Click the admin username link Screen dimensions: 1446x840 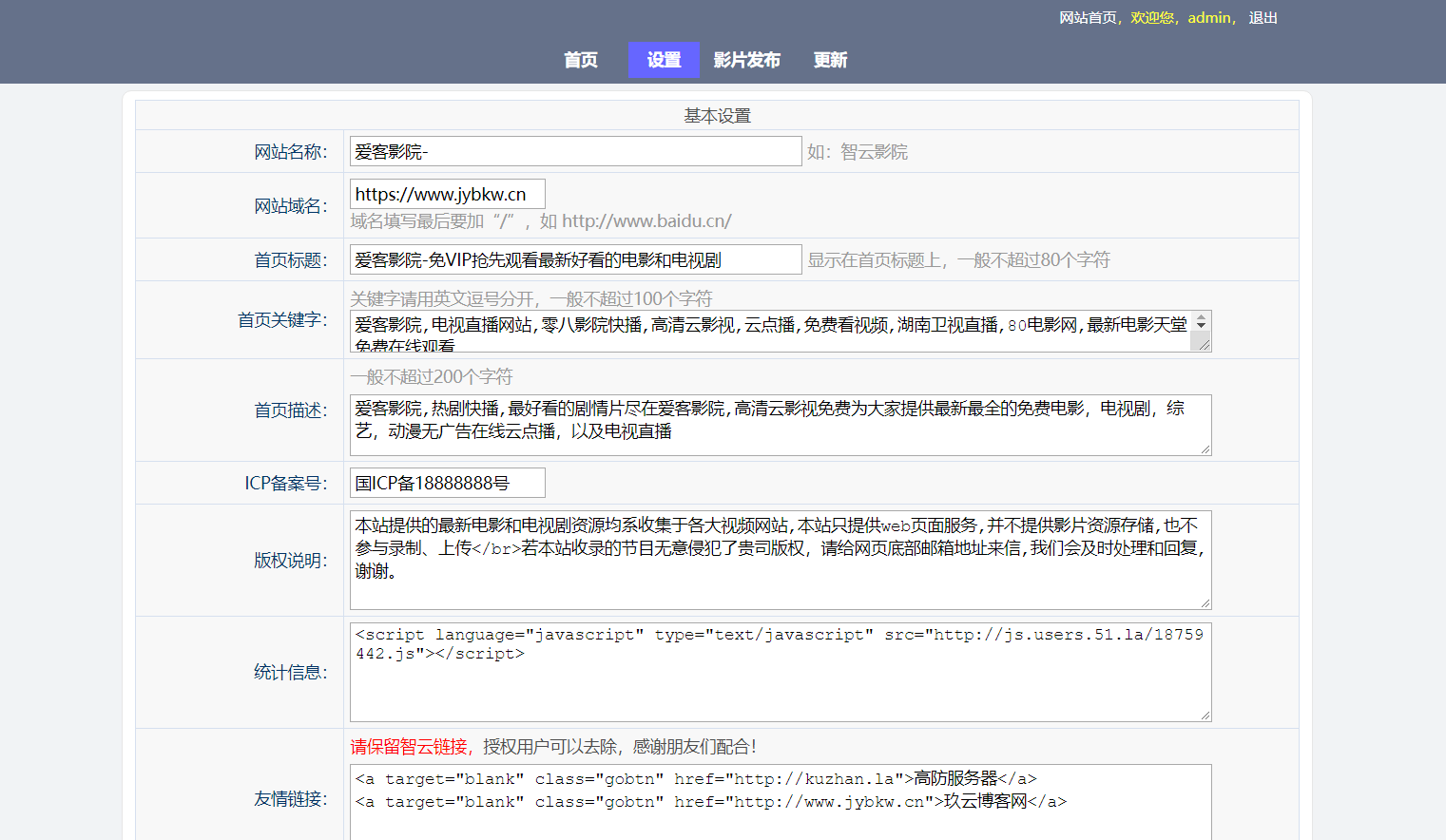coord(1209,17)
